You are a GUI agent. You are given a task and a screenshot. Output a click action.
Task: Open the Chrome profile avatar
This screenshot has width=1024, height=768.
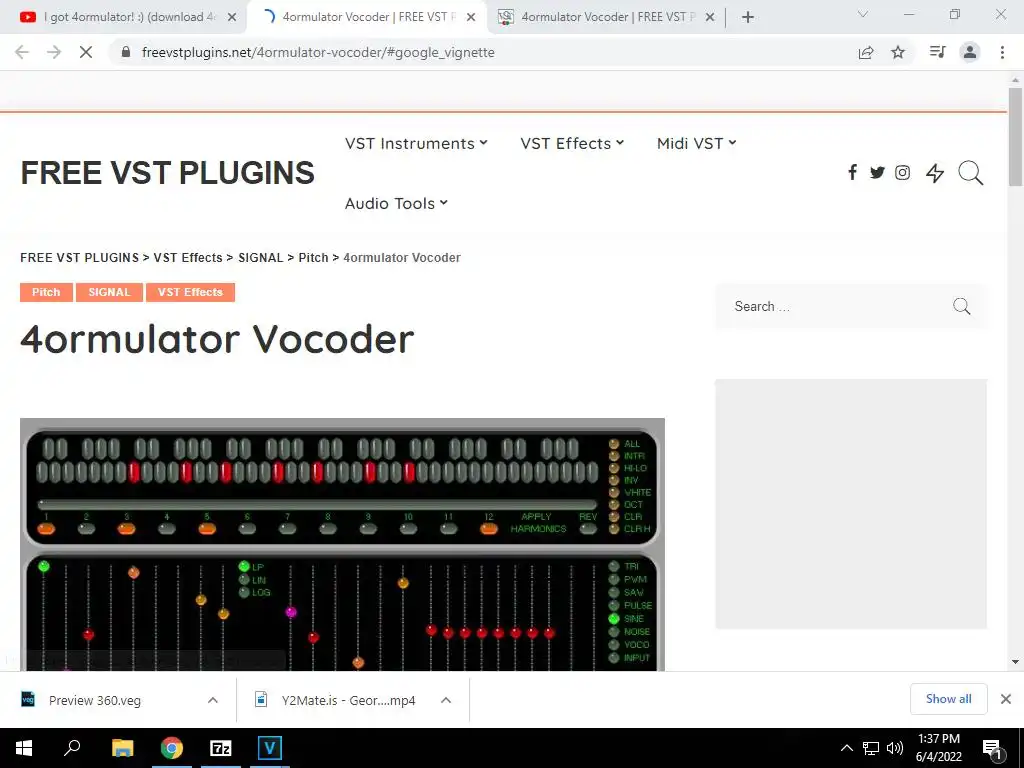(970, 52)
